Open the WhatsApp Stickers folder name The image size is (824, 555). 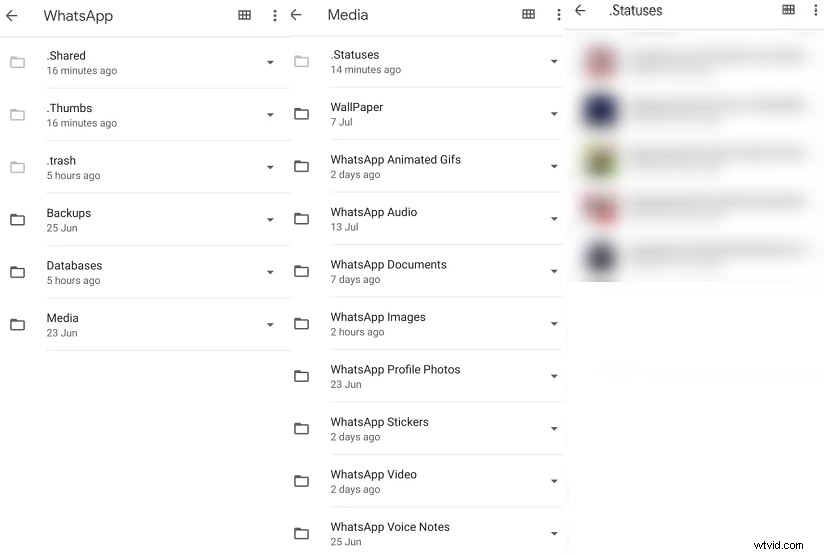click(x=379, y=422)
